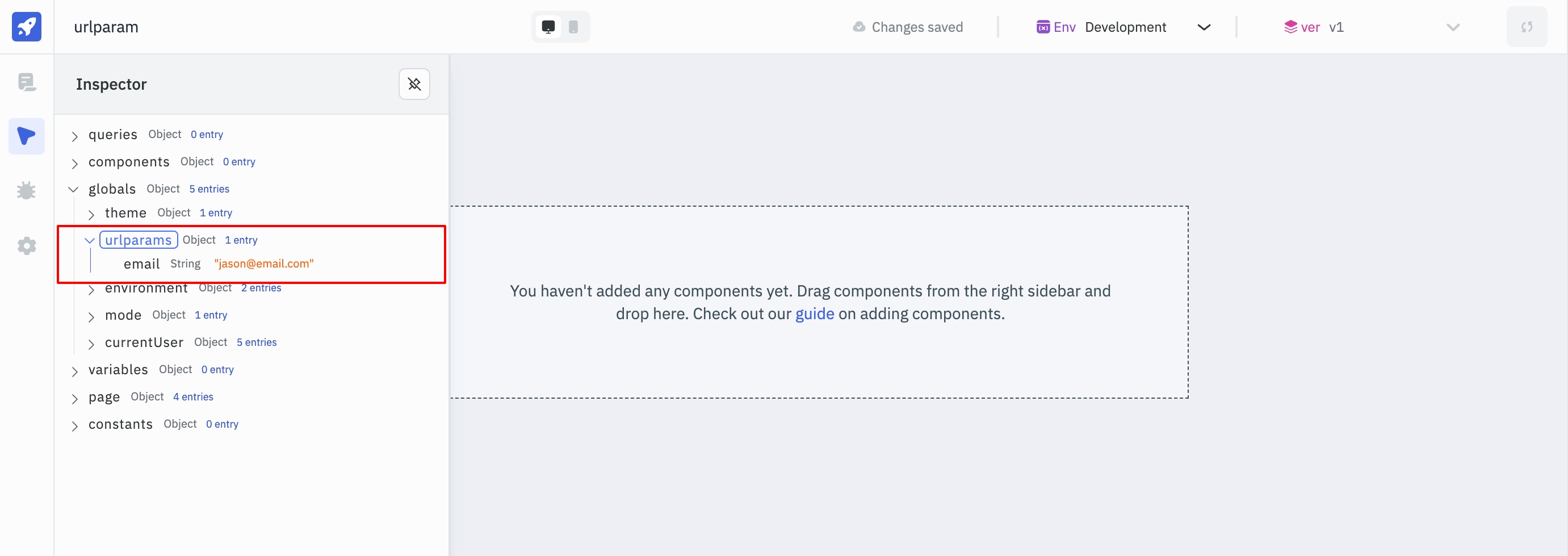
Task: Open the settings gear icon
Action: point(26,246)
